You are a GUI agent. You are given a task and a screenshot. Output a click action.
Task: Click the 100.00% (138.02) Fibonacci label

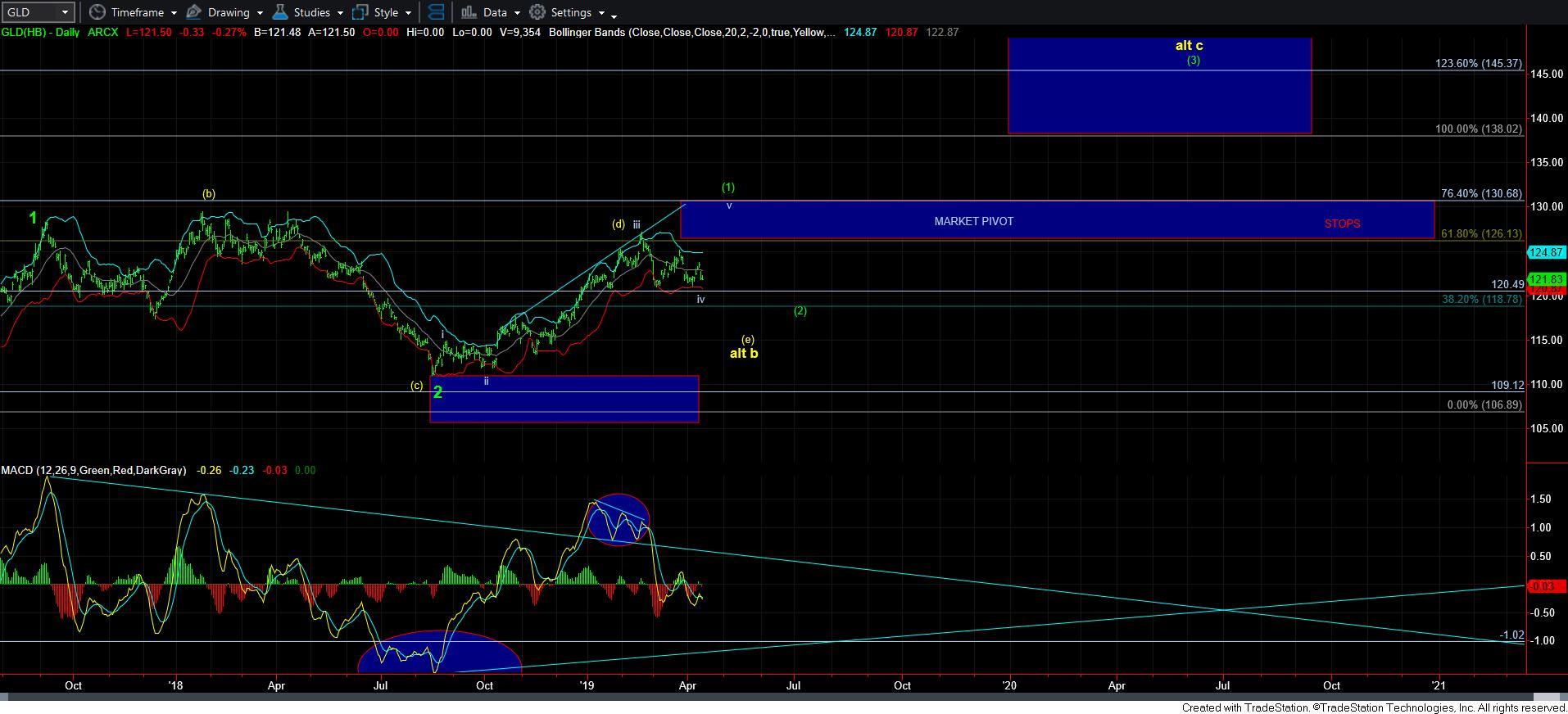click(x=1479, y=129)
